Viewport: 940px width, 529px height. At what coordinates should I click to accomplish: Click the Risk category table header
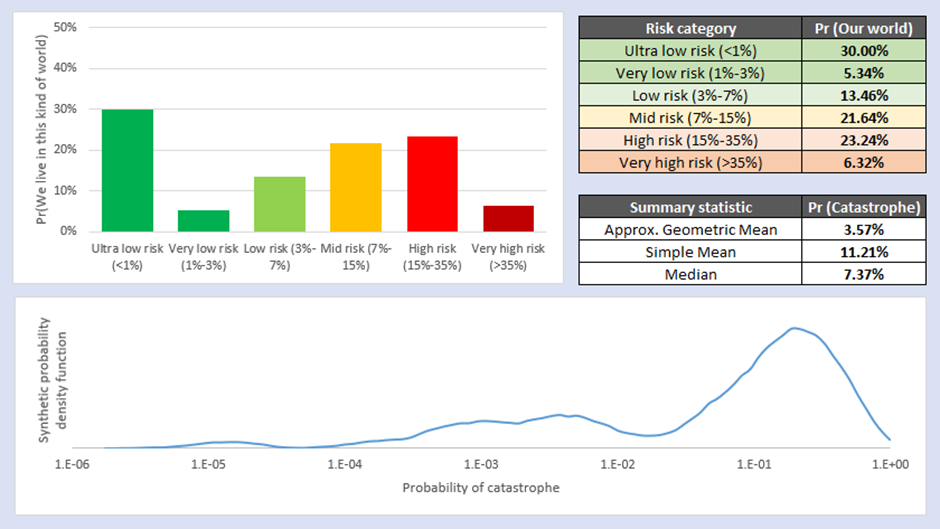click(x=691, y=29)
